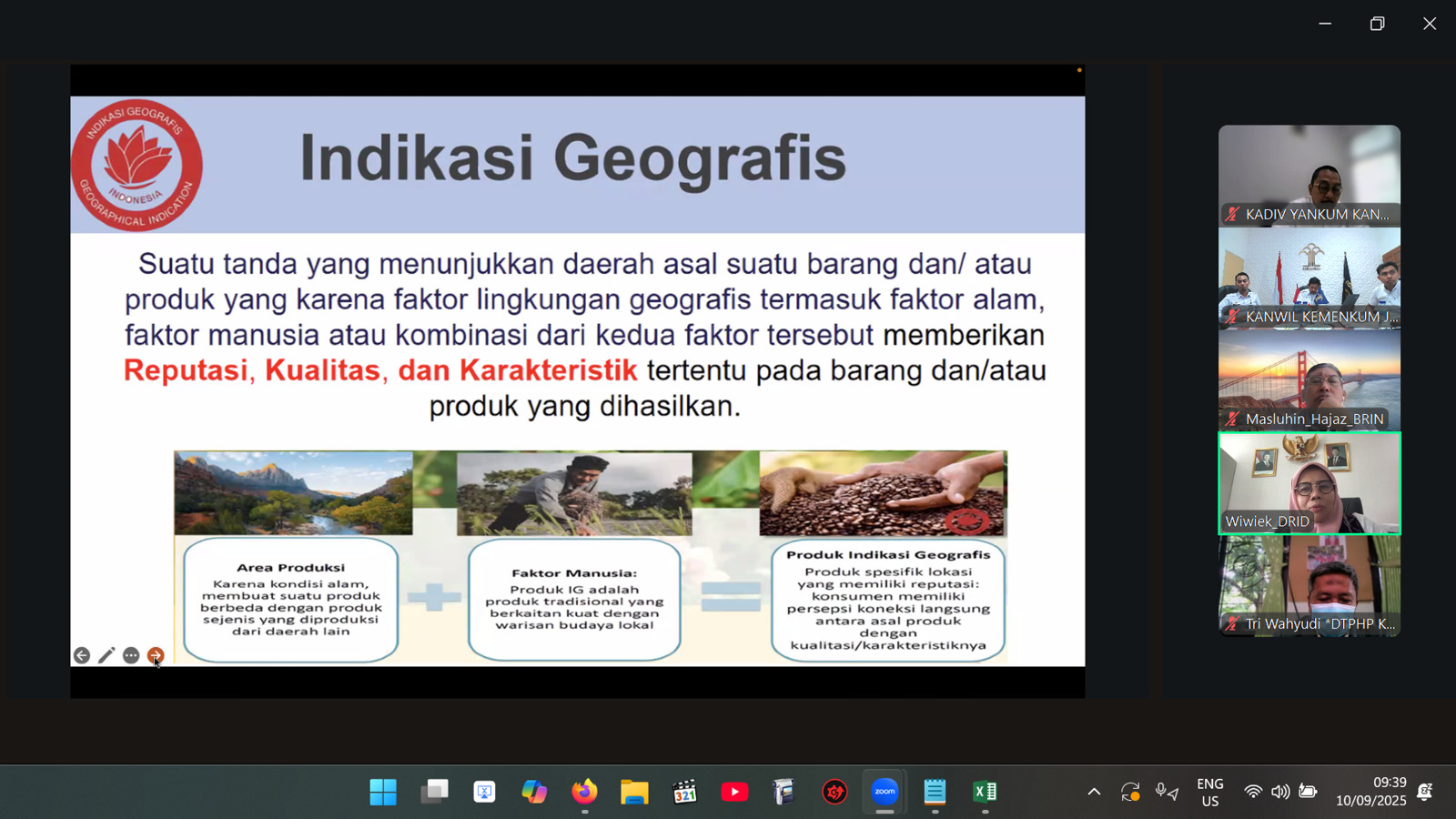This screenshot has height=819, width=1456.
Task: Launch Firefox from the taskbar
Action: pos(584,792)
